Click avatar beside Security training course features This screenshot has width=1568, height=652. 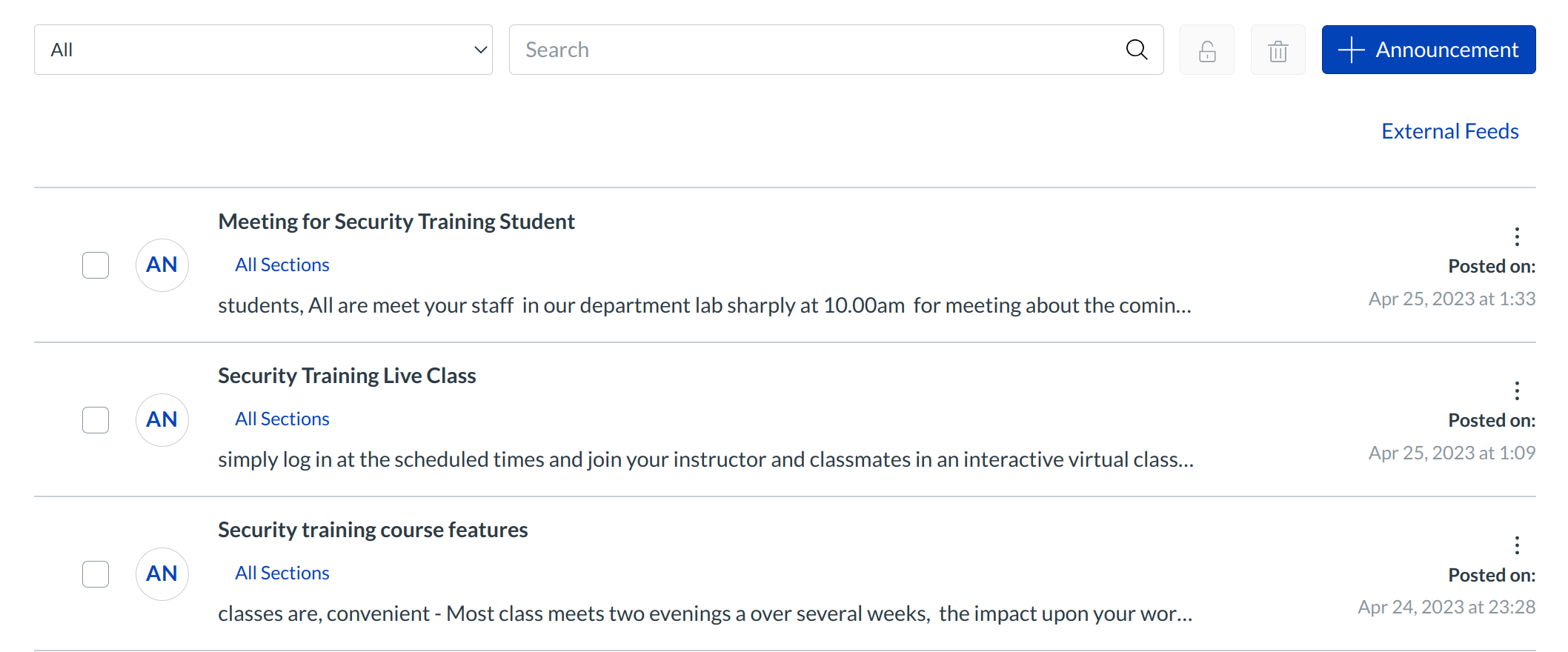point(162,573)
